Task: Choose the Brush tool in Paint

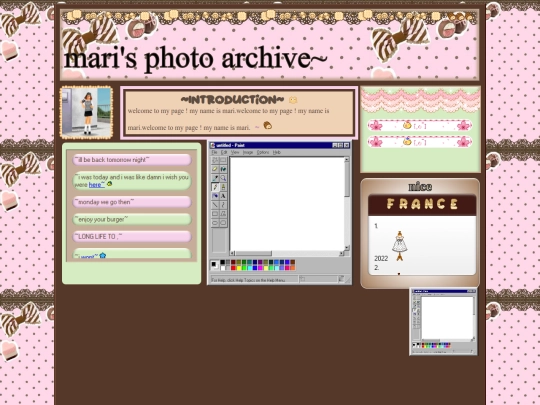Action: (x=223, y=187)
